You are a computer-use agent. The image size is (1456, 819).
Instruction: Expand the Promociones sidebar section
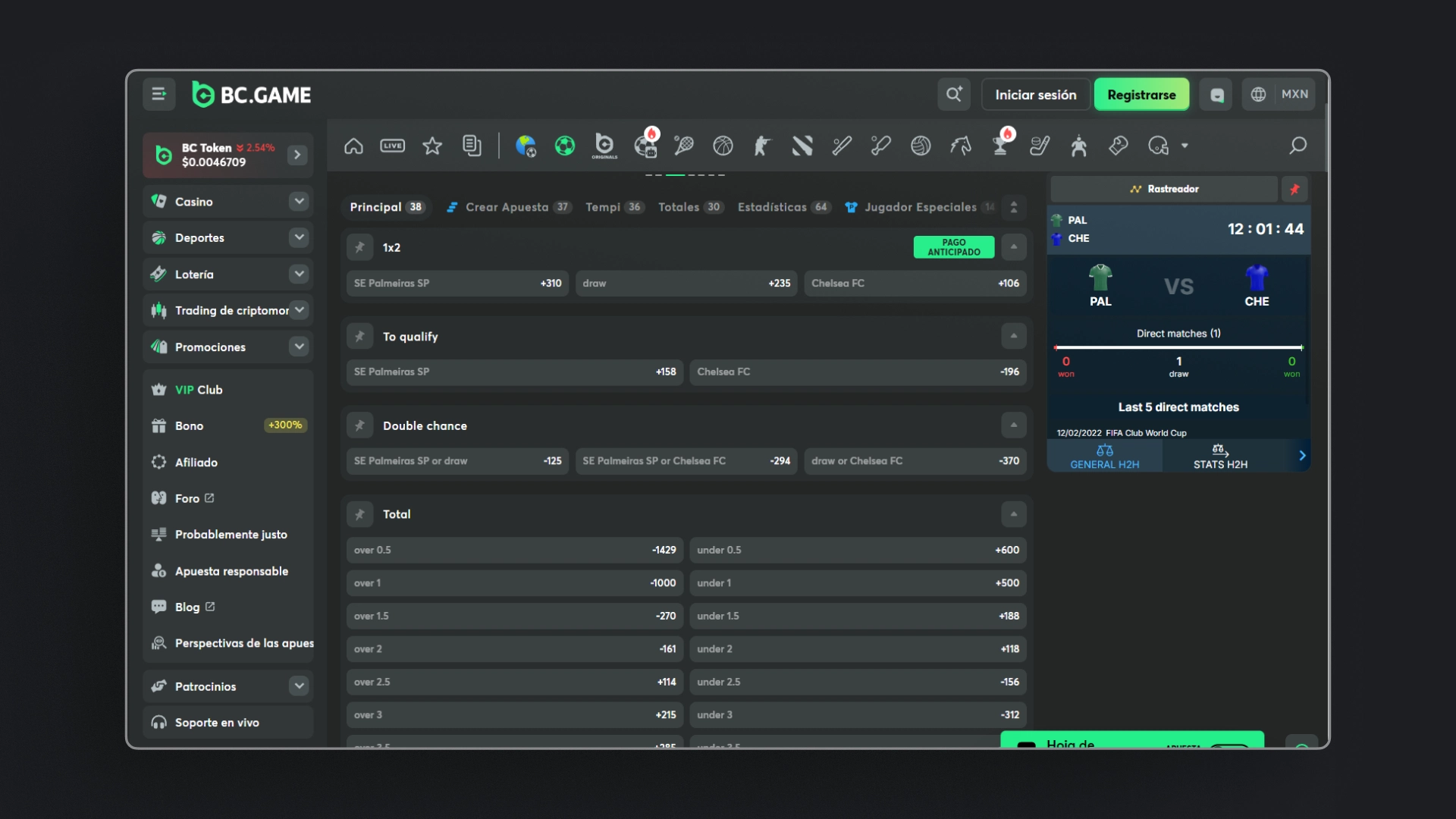click(x=299, y=347)
